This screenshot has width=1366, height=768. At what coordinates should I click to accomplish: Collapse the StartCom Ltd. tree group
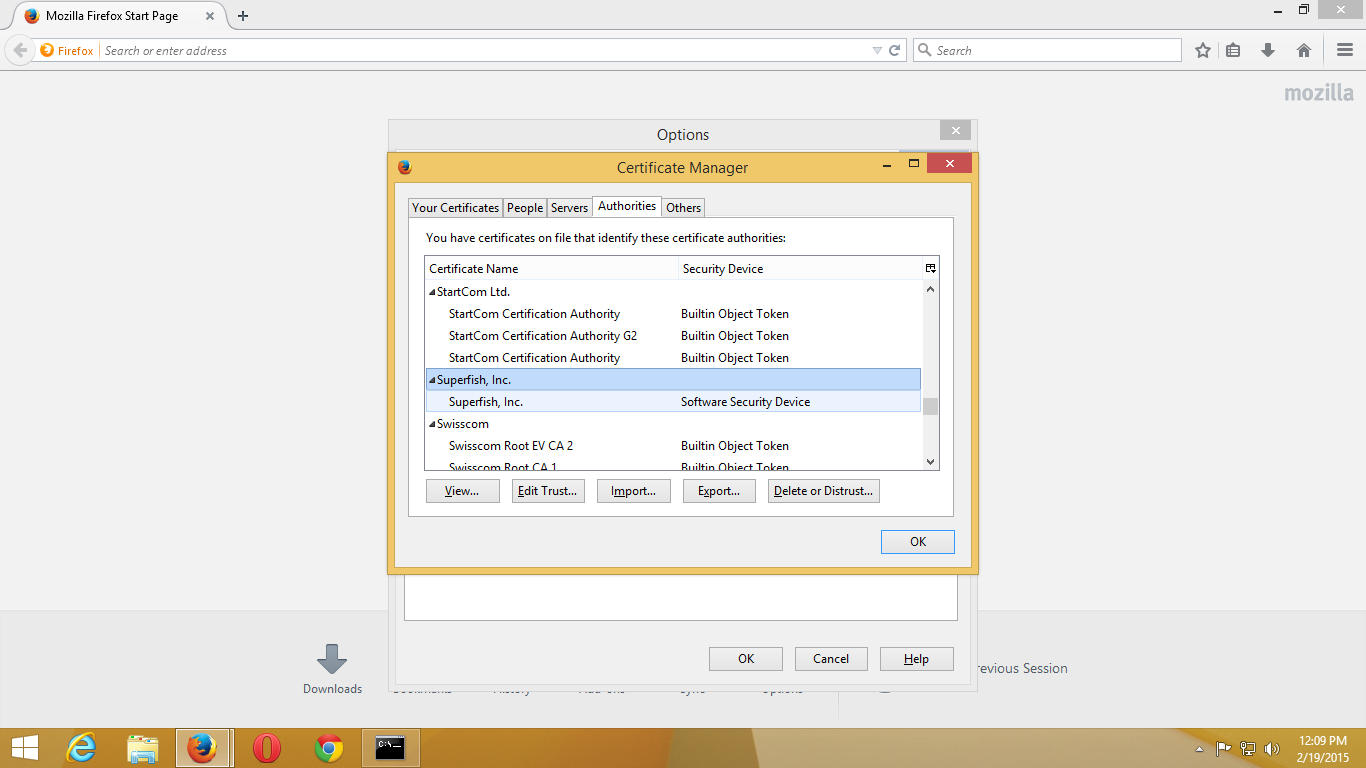[432, 292]
